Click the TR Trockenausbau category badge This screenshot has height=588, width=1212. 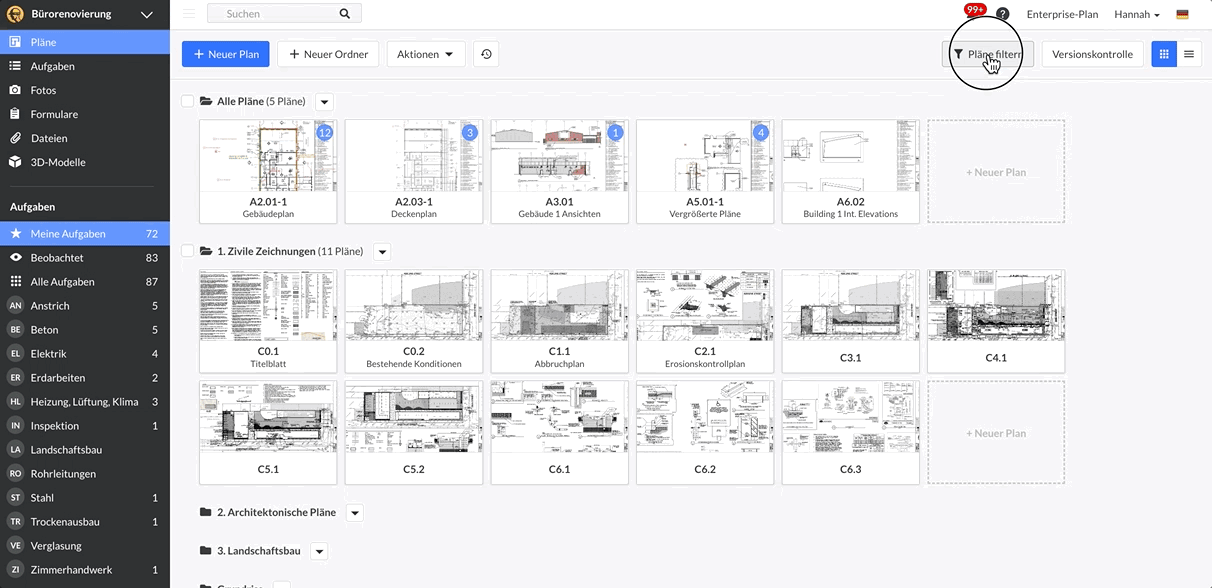point(15,522)
